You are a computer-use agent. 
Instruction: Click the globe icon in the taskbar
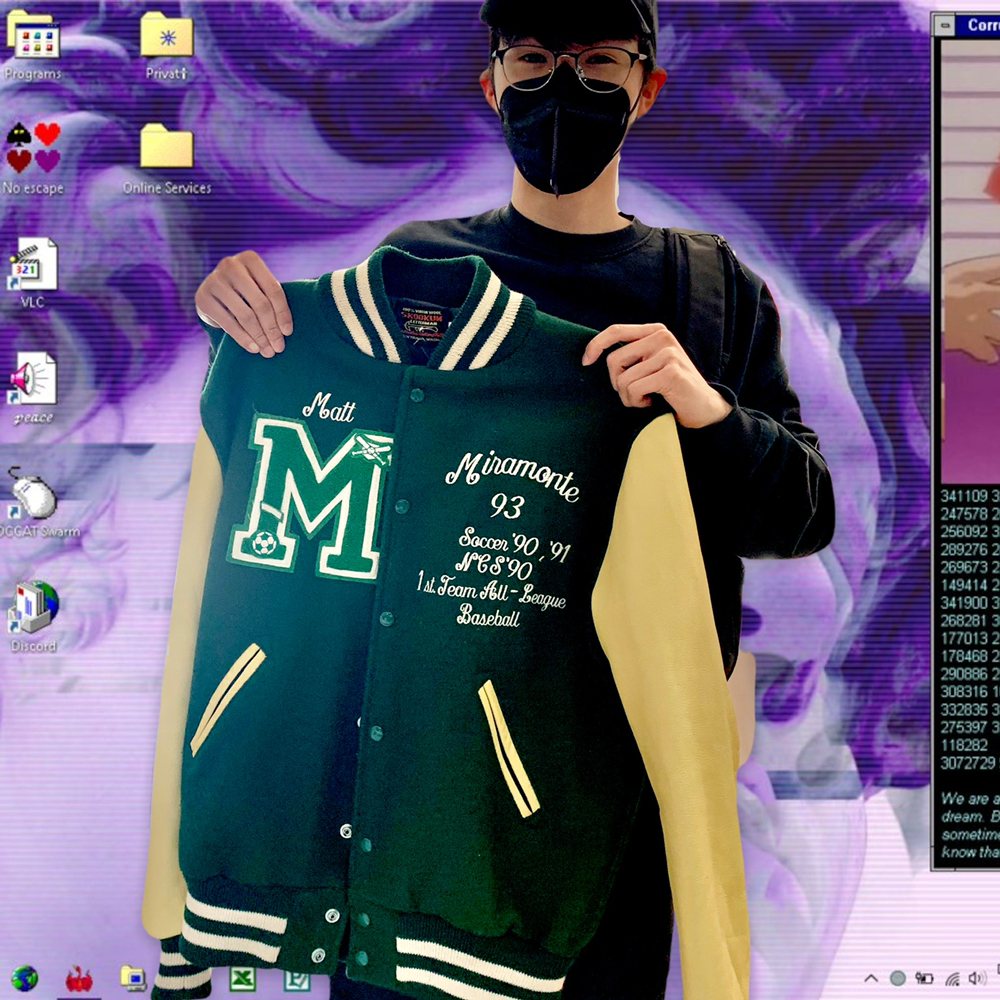coord(24,978)
